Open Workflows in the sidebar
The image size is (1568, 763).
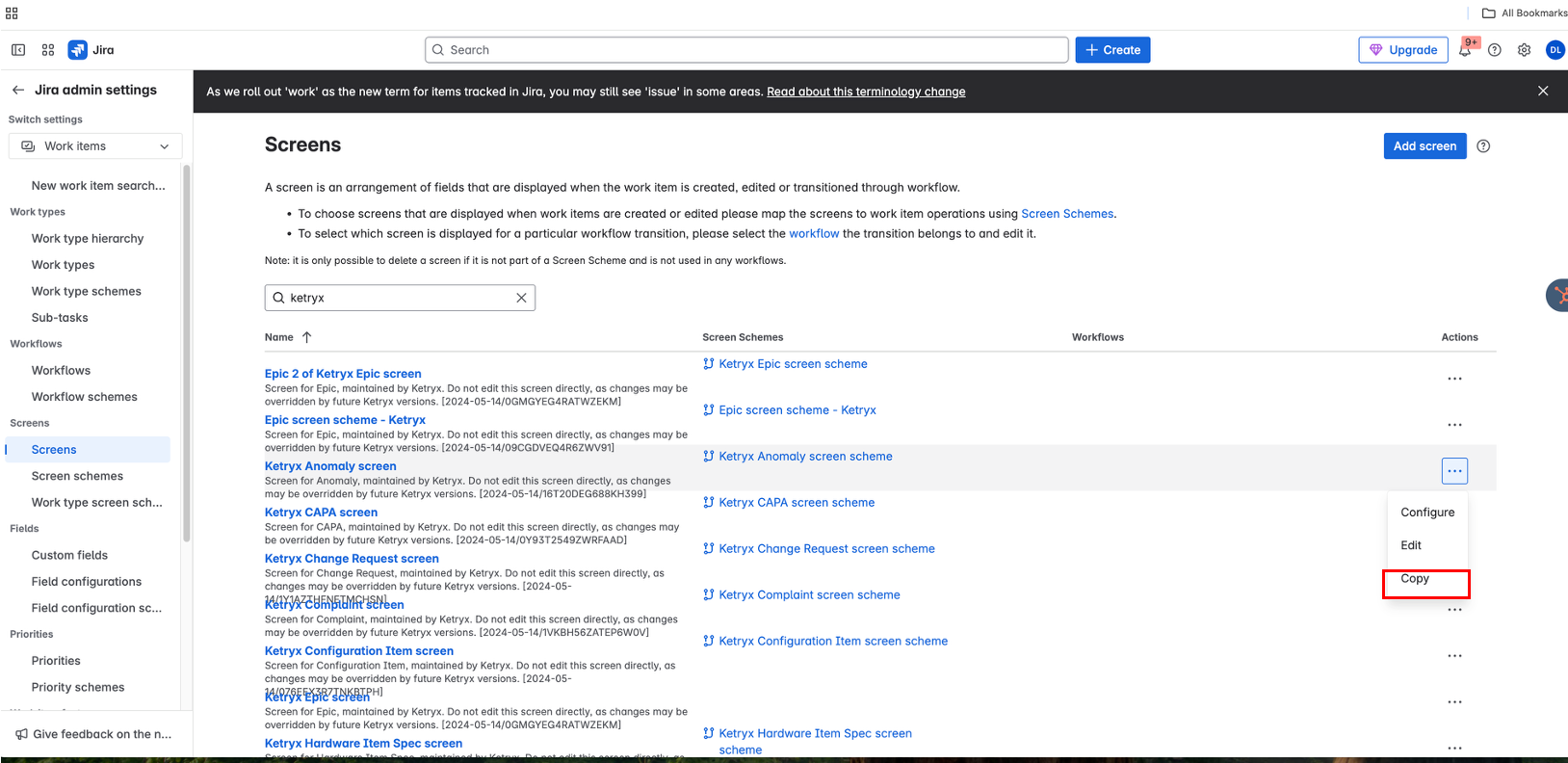(x=88, y=371)
